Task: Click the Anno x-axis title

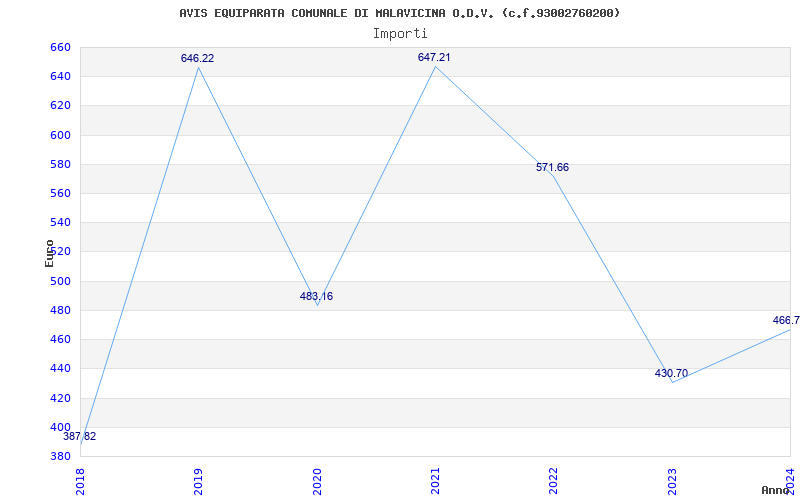Action: [x=776, y=490]
